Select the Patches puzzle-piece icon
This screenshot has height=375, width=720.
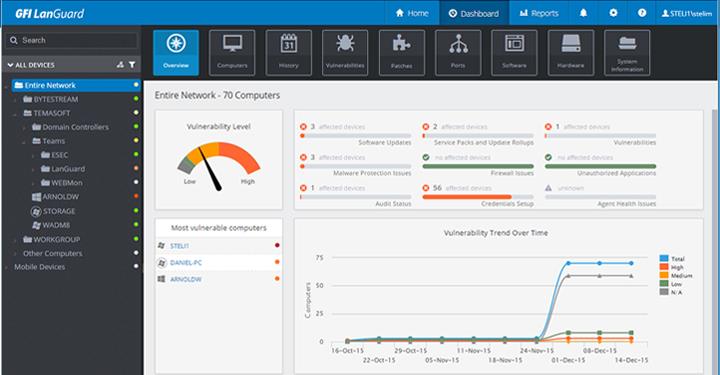(x=402, y=52)
